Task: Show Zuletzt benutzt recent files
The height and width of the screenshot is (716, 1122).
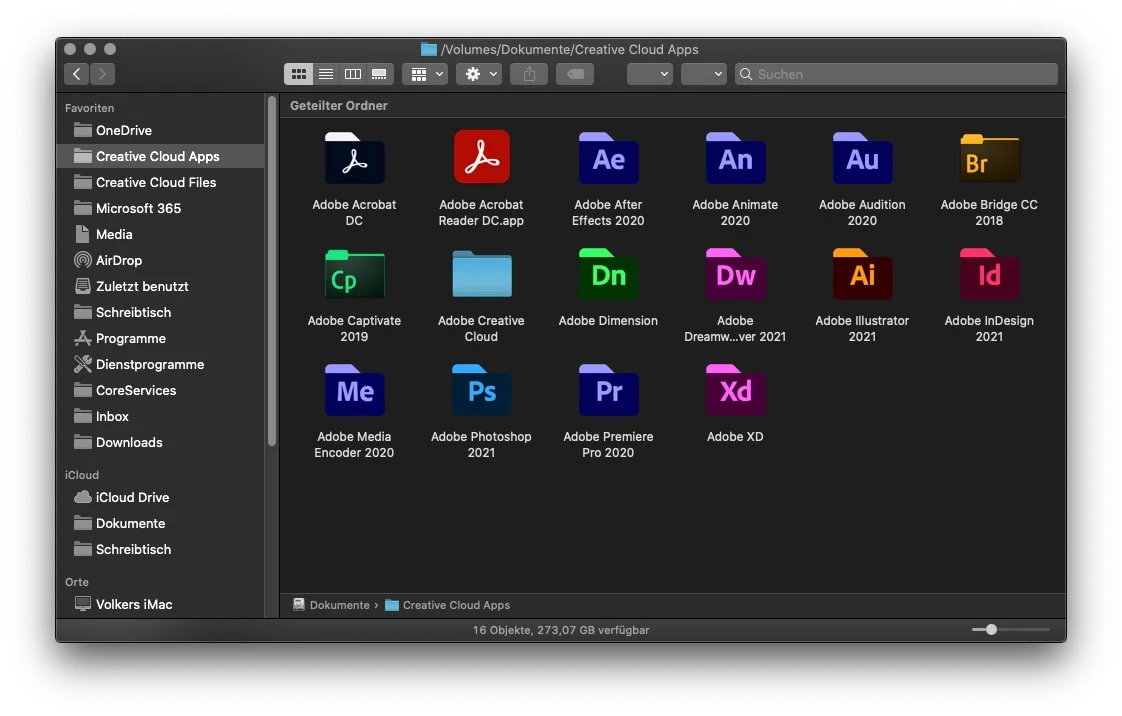Action: click(160, 286)
